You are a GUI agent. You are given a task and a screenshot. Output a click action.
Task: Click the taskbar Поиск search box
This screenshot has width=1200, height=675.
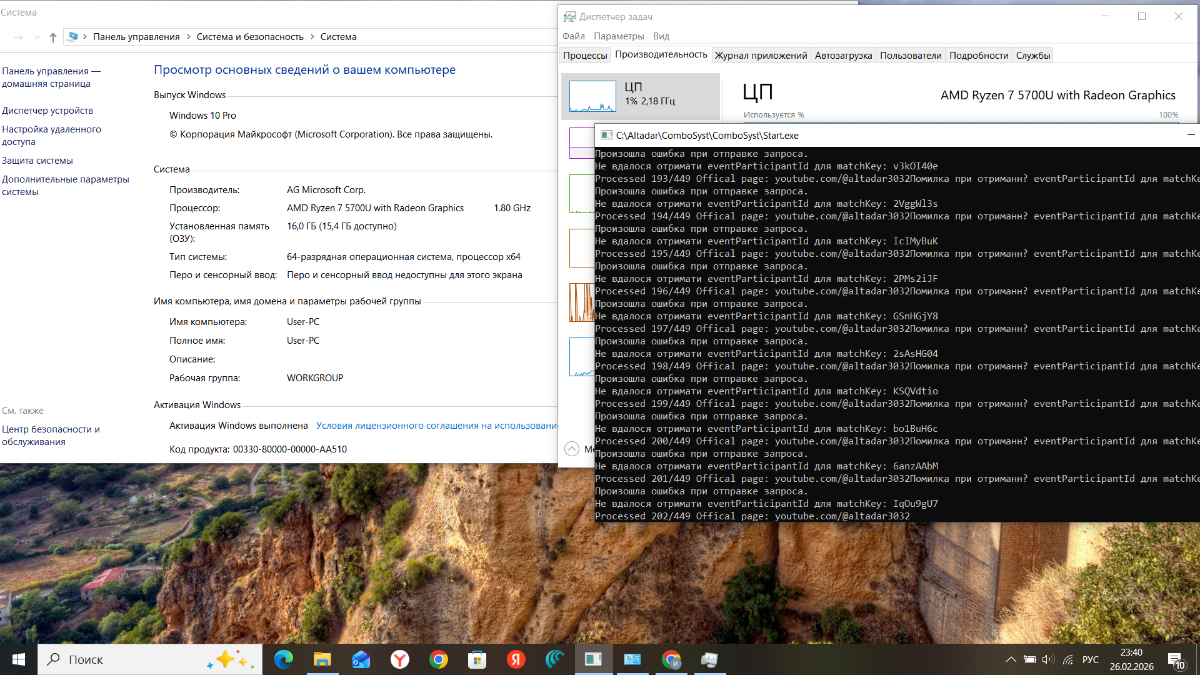click(x=150, y=659)
